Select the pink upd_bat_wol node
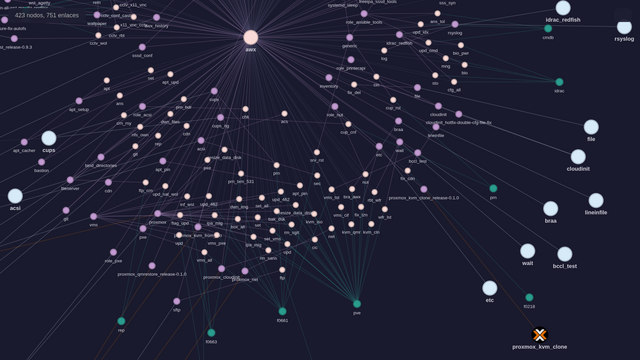Screen dimensions: 640x360 [x=165, y=186]
